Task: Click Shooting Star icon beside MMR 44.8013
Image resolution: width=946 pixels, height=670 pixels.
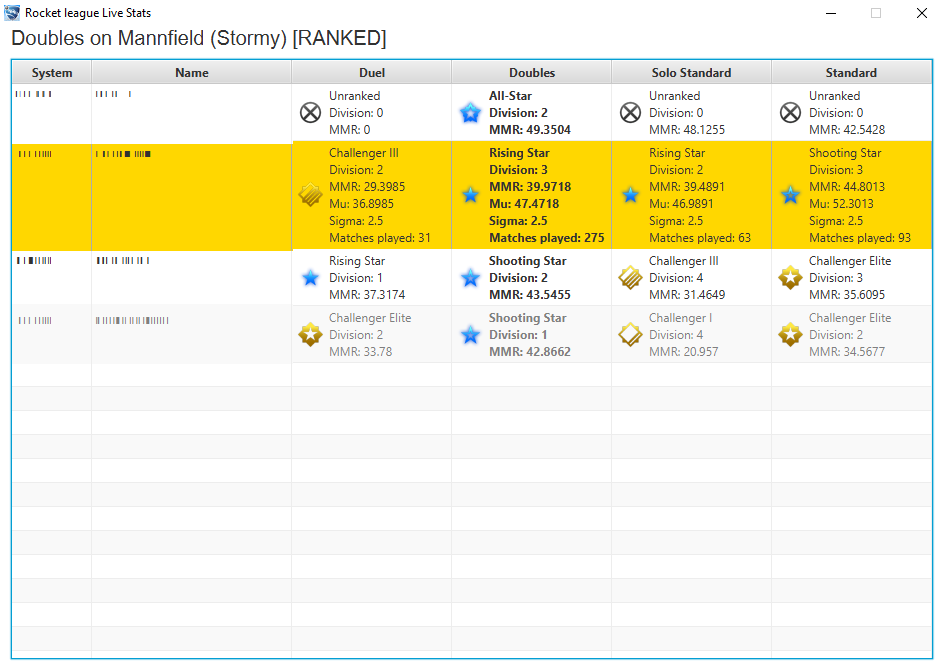Action: pyautogui.click(x=790, y=195)
